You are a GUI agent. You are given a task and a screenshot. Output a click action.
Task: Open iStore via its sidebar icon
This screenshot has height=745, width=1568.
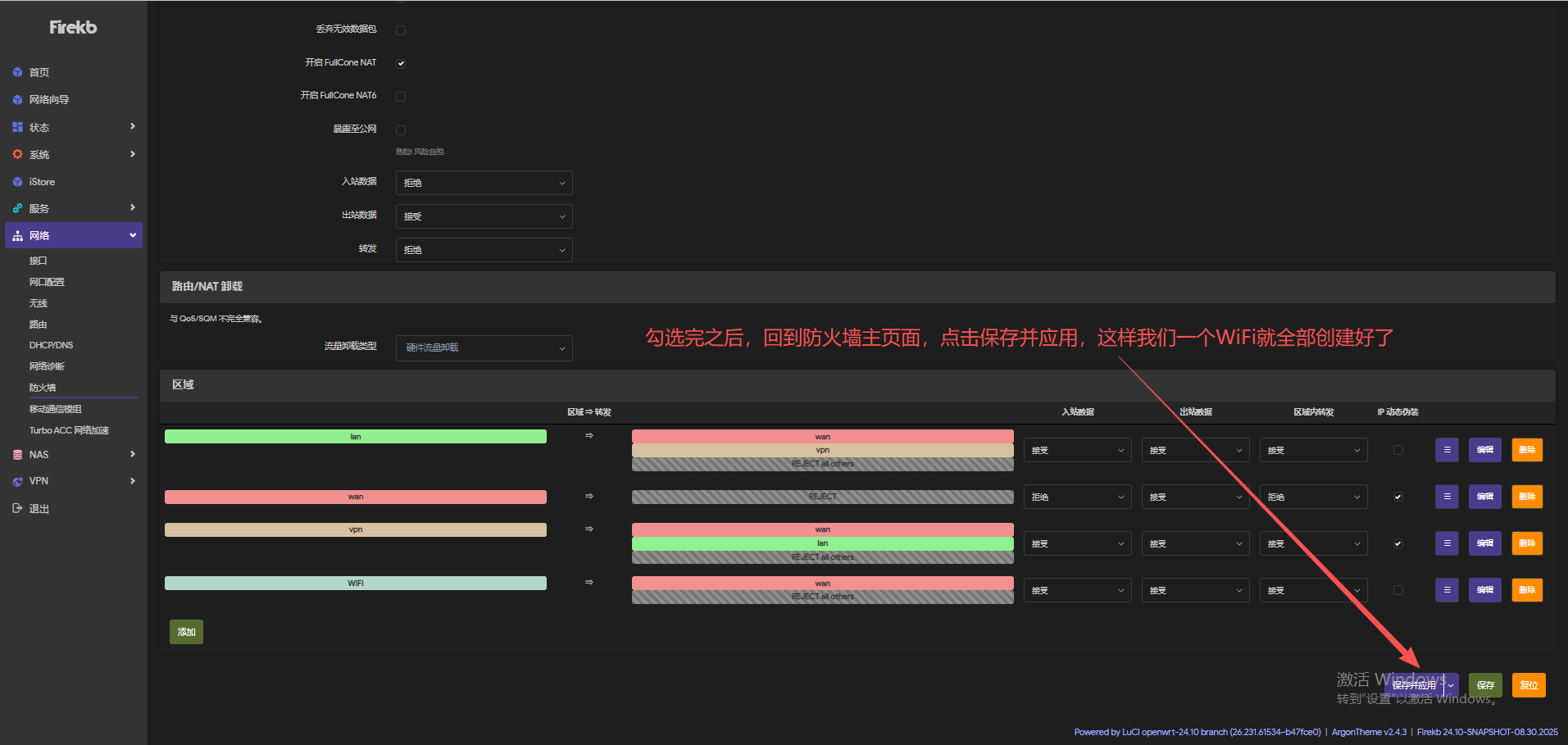[x=17, y=182]
